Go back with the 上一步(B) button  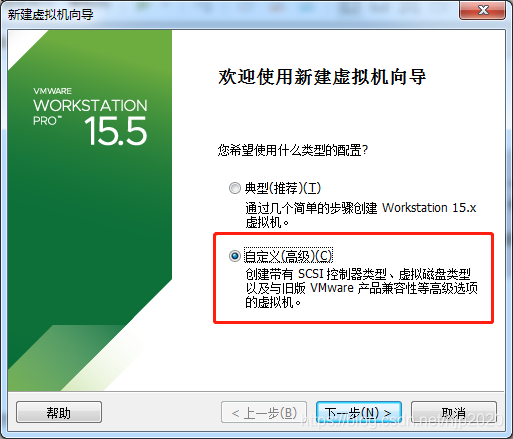264,412
